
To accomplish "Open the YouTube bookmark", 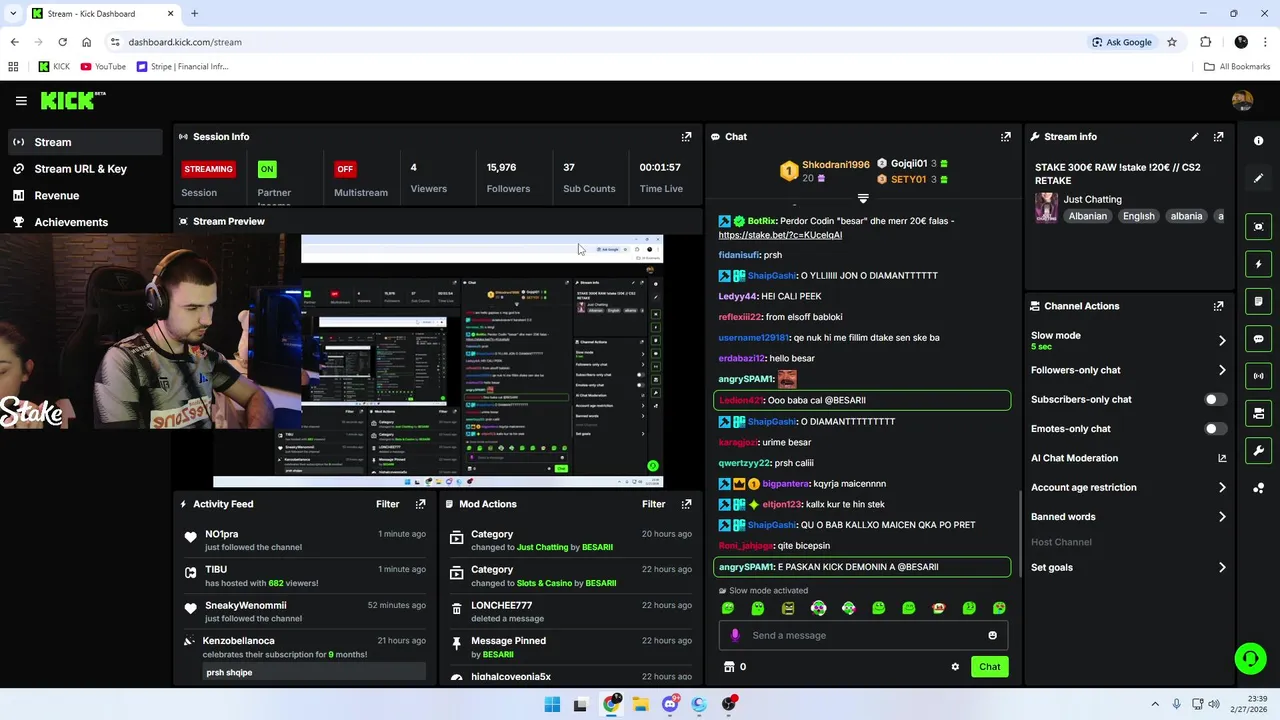I will [103, 67].
